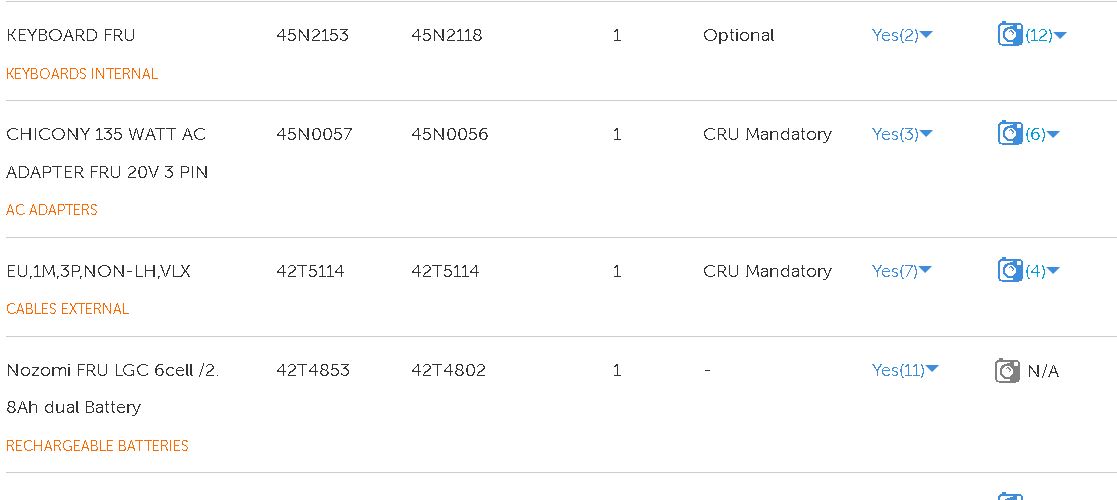Open the (4) images dropdown for cable
Viewport: 1117px width, 500px height.
point(1042,271)
